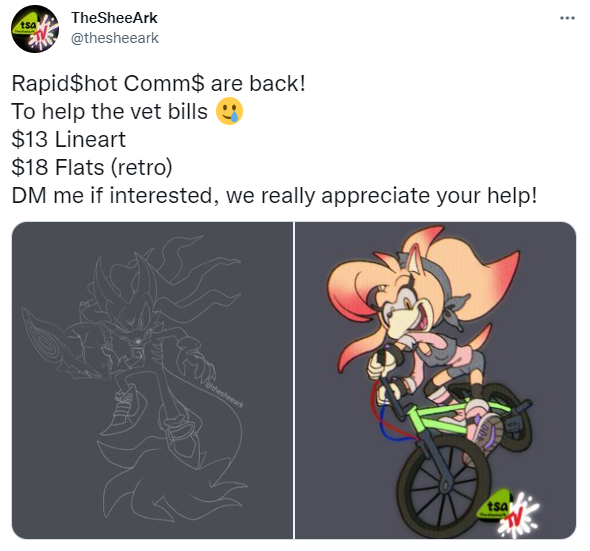Open the colored bike rider image
590x551 pixels.
click(x=435, y=380)
